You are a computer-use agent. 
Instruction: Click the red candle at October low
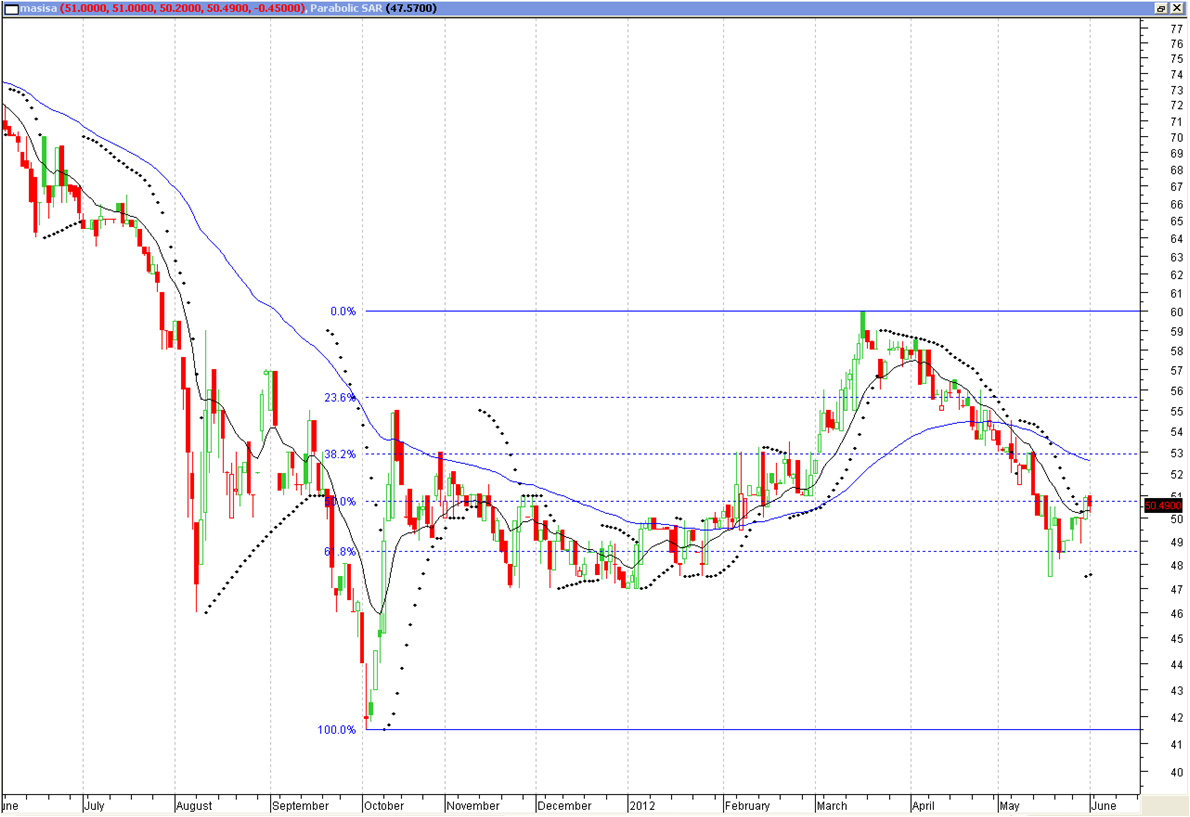[367, 717]
